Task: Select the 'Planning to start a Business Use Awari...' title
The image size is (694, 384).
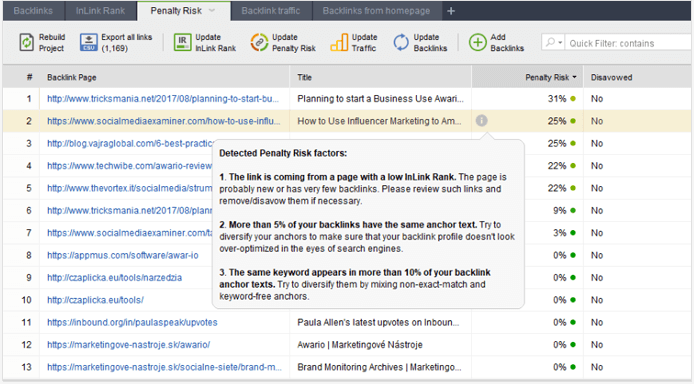Action: click(x=380, y=99)
